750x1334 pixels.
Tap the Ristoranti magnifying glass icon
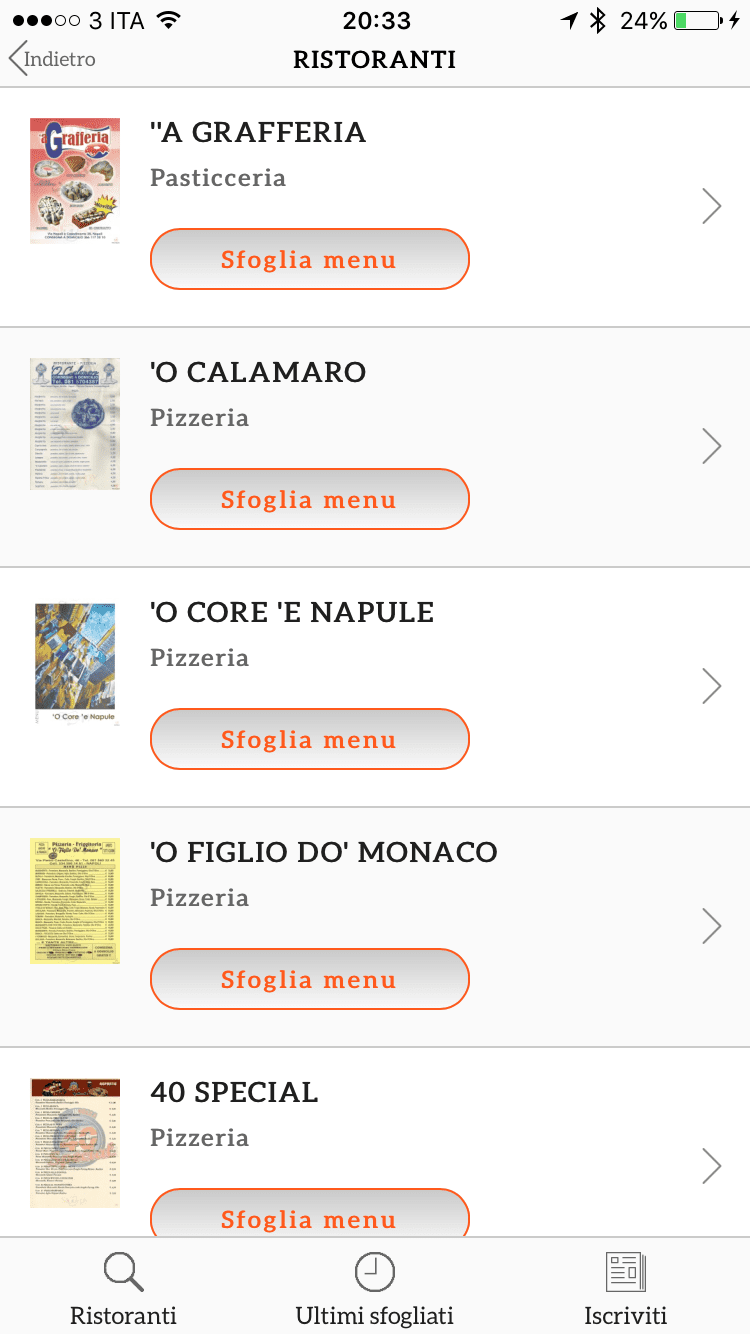coord(124,1272)
